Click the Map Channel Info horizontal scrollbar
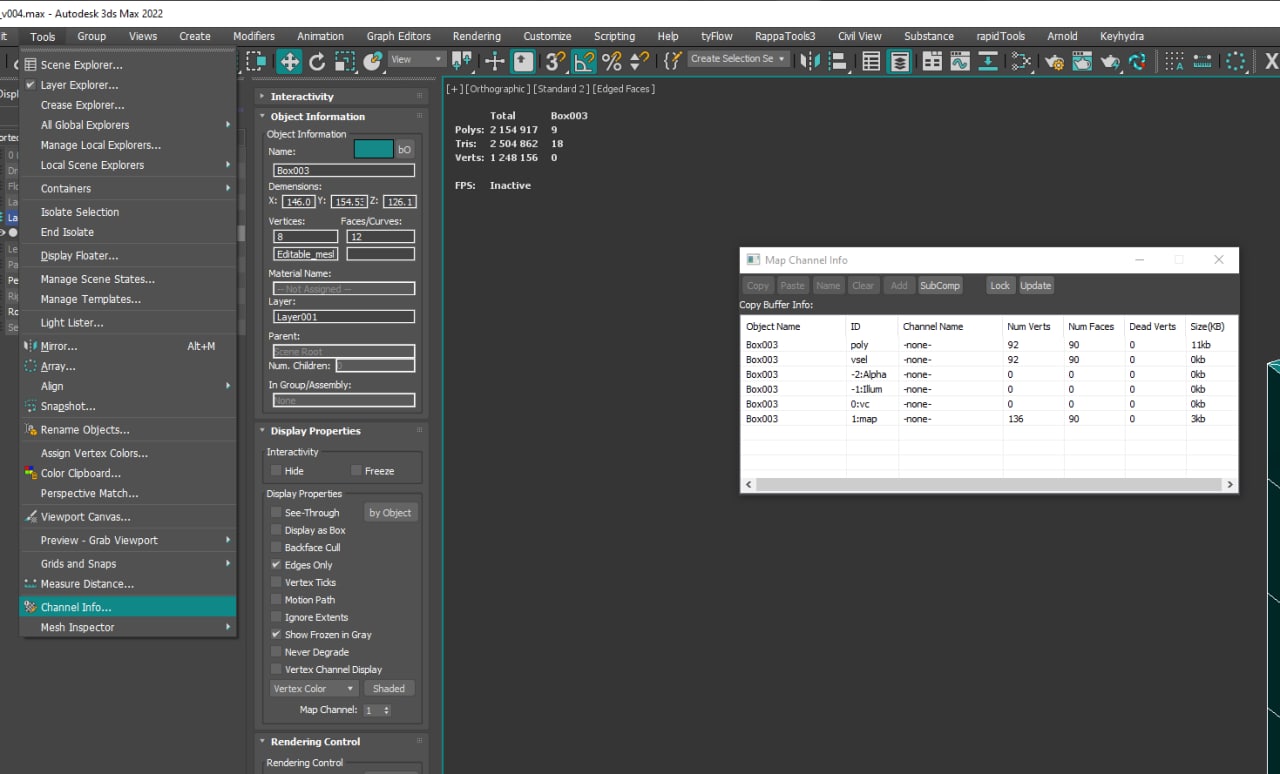Viewport: 1280px width, 774px height. [989, 484]
